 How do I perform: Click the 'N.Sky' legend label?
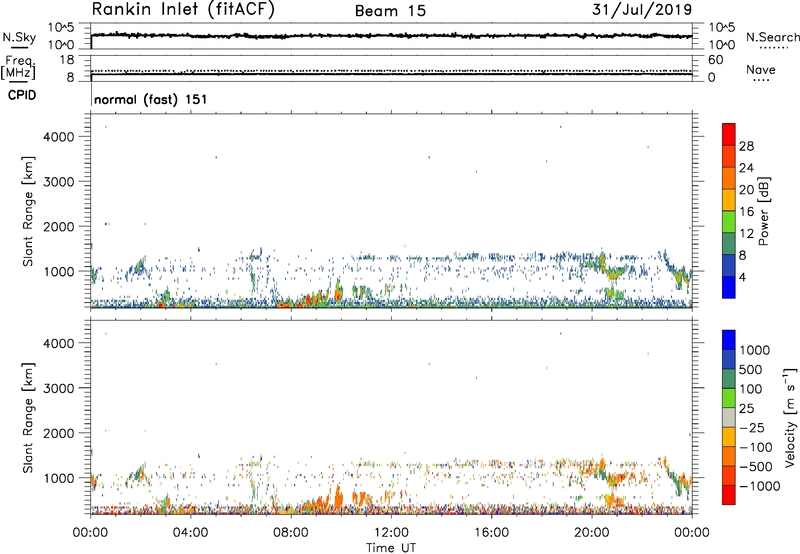(19, 37)
